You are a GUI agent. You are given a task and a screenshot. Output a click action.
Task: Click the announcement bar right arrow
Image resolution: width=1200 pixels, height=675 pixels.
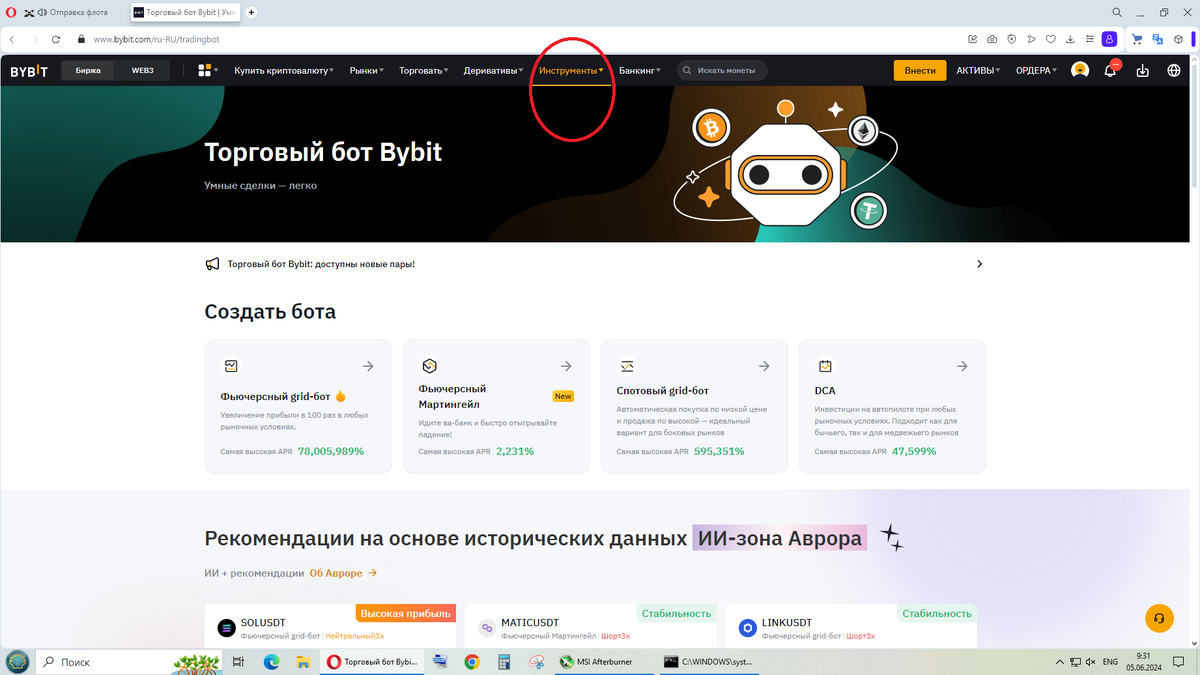pyautogui.click(x=979, y=264)
